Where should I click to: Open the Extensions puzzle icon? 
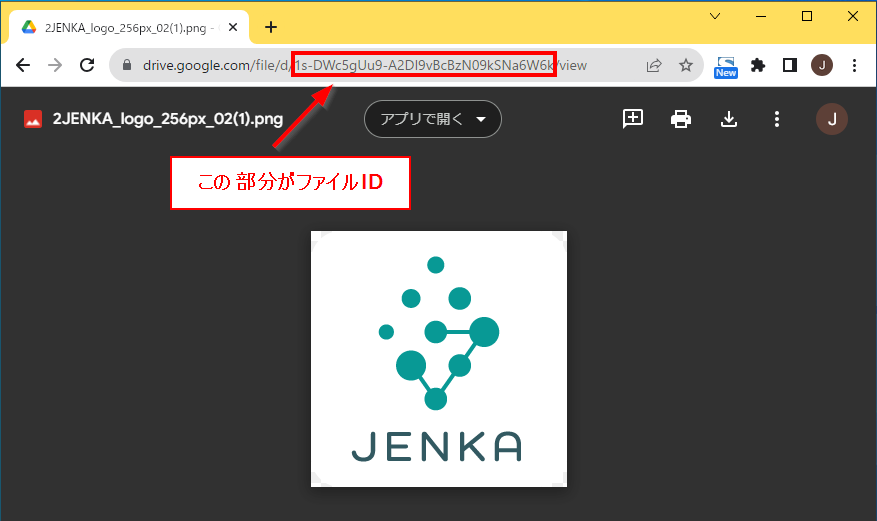tap(758, 65)
